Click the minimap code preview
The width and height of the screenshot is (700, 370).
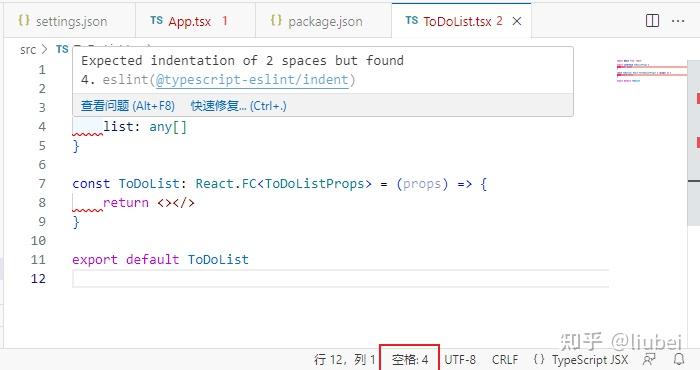pyautogui.click(x=651, y=71)
